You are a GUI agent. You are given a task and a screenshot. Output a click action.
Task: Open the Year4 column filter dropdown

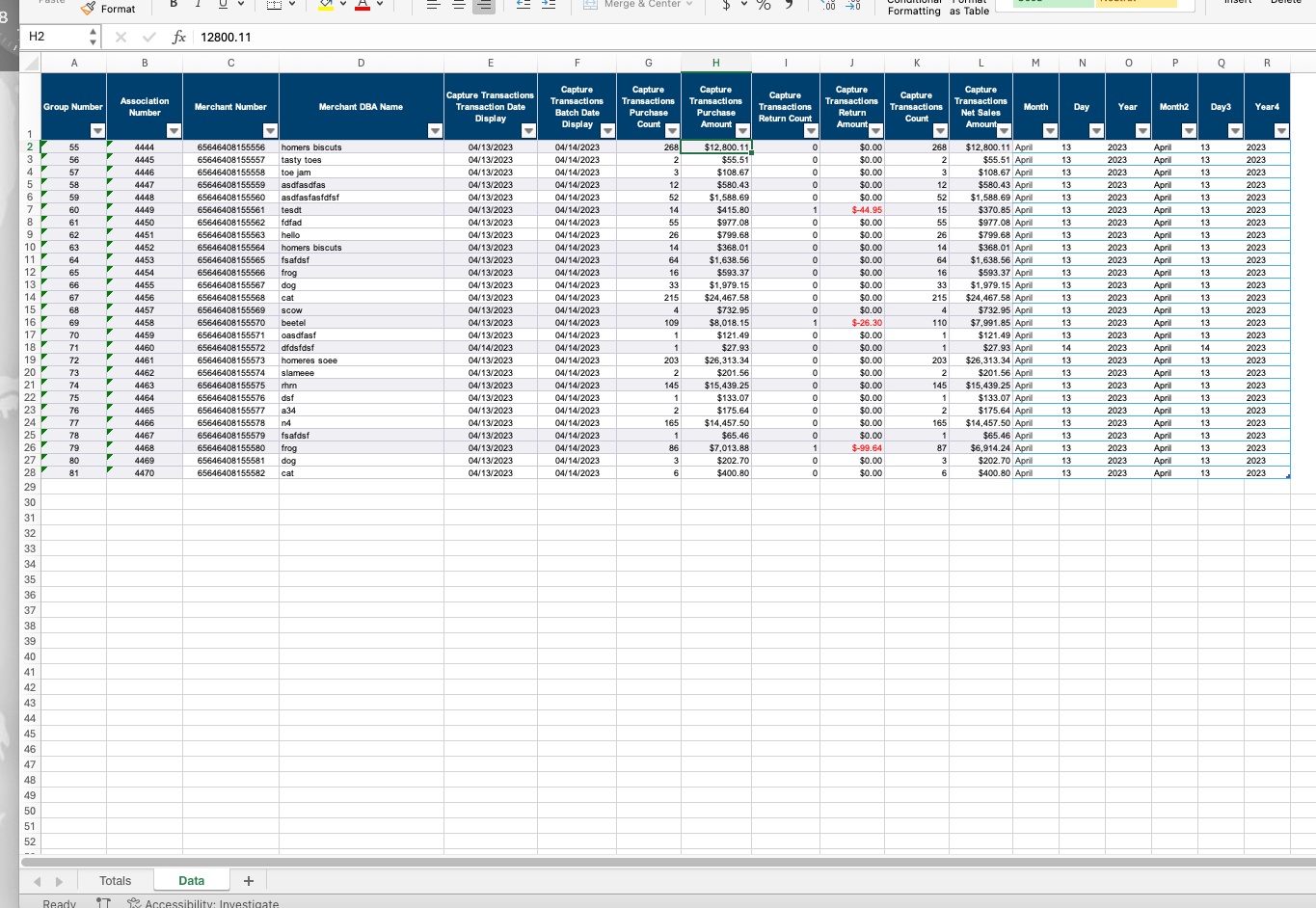click(x=1281, y=131)
